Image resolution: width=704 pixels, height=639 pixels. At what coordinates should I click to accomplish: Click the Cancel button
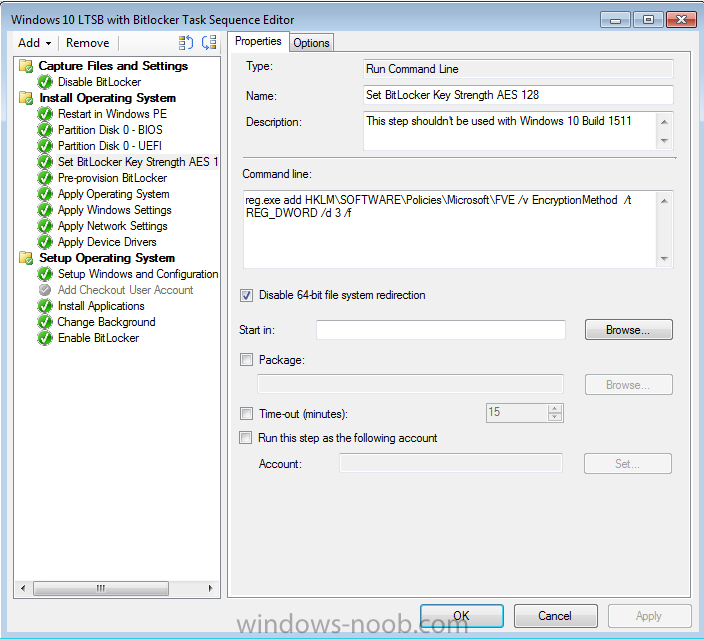click(555, 616)
